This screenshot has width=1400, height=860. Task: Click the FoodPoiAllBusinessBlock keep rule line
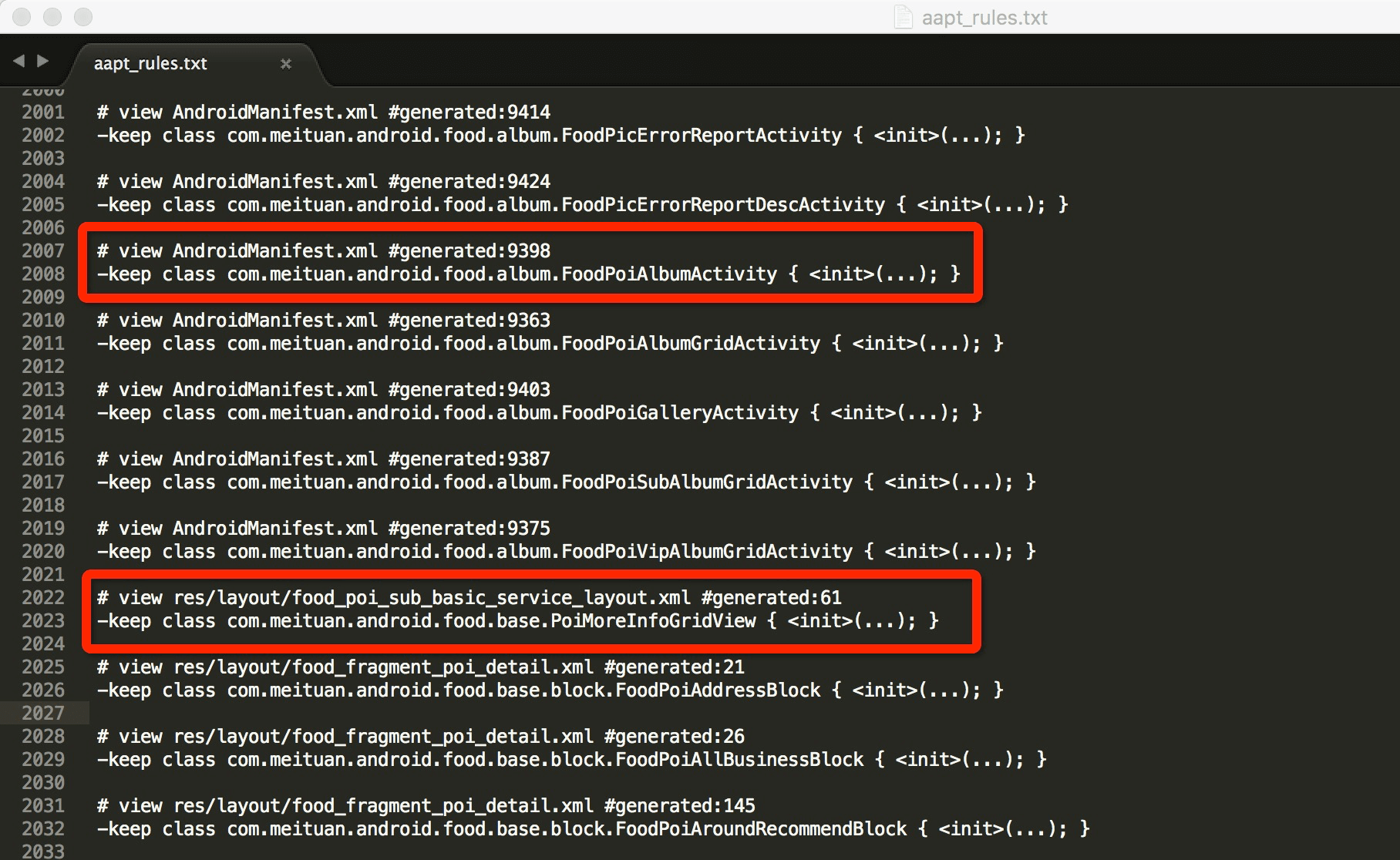[572, 760]
